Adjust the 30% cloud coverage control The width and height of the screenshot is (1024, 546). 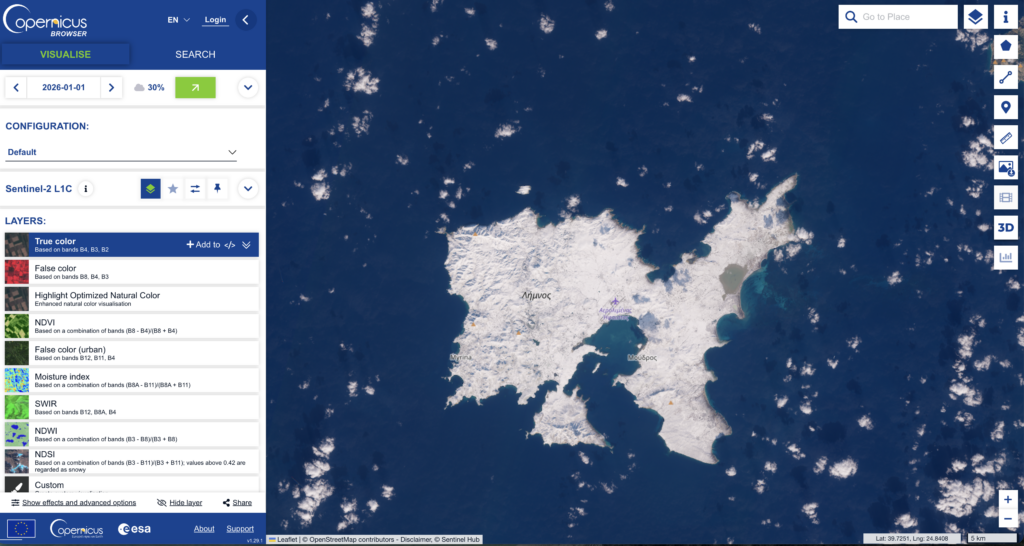pos(149,88)
